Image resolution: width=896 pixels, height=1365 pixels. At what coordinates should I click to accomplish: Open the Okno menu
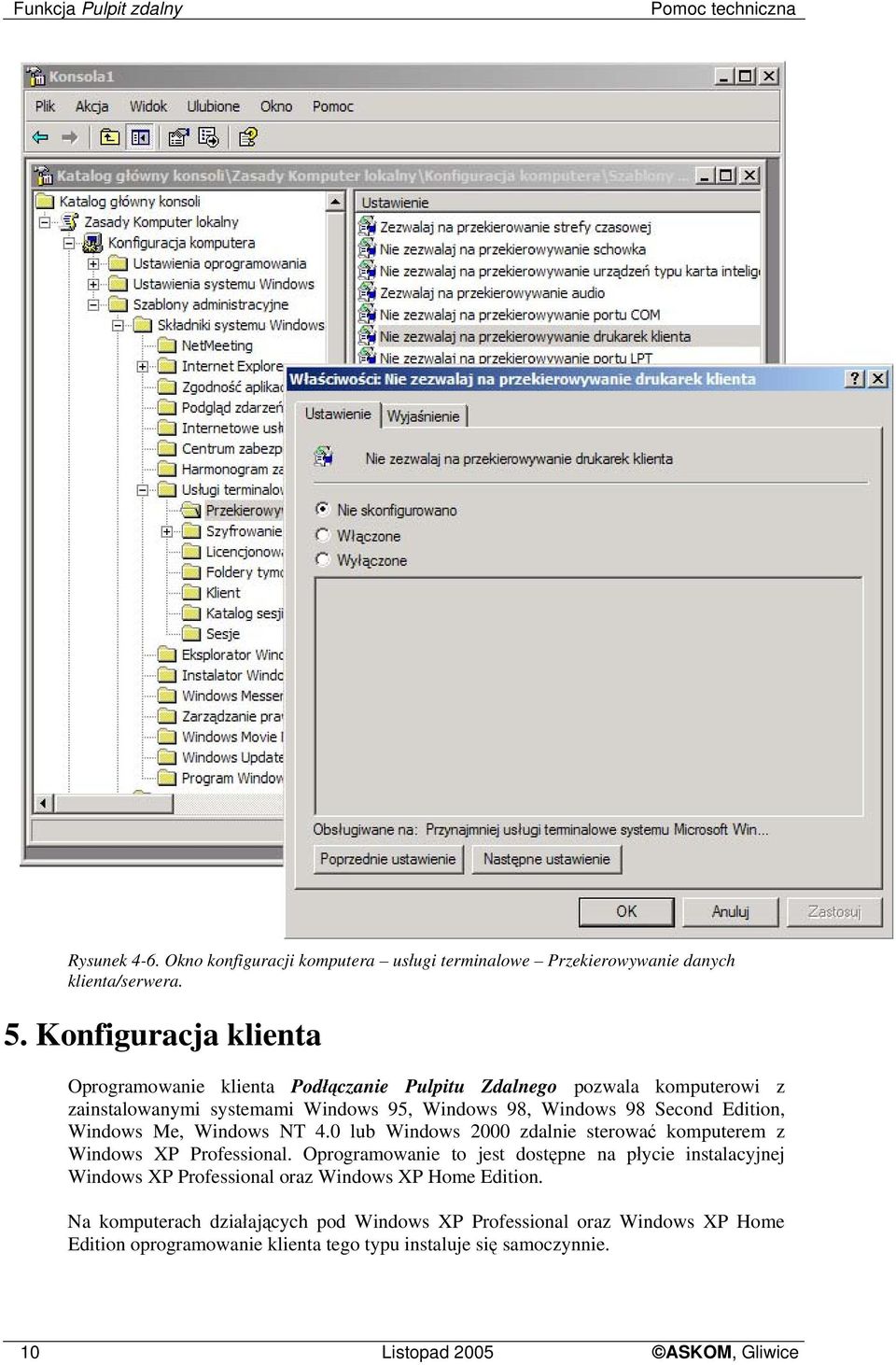[276, 106]
